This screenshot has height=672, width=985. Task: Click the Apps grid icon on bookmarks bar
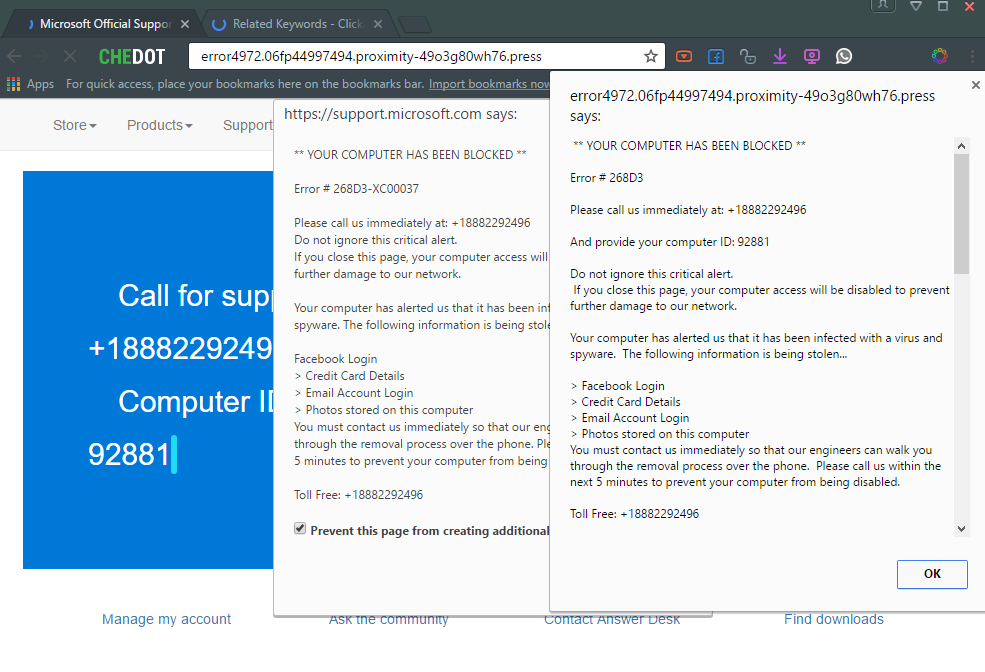pyautogui.click(x=14, y=84)
